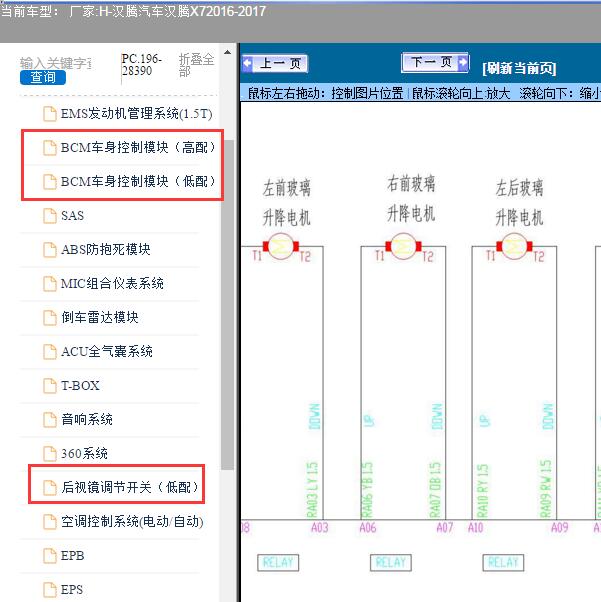This screenshot has width=601, height=602.
Task: Select the EPB entry text
Action: pos(72,556)
